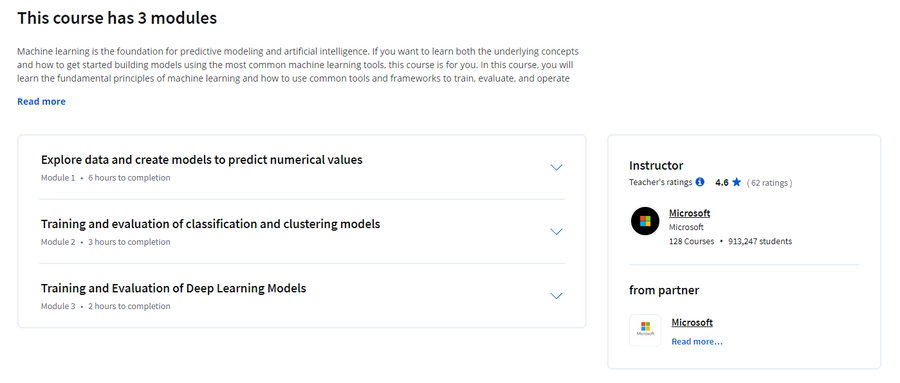Open the Microsoft partner name link

692,323
